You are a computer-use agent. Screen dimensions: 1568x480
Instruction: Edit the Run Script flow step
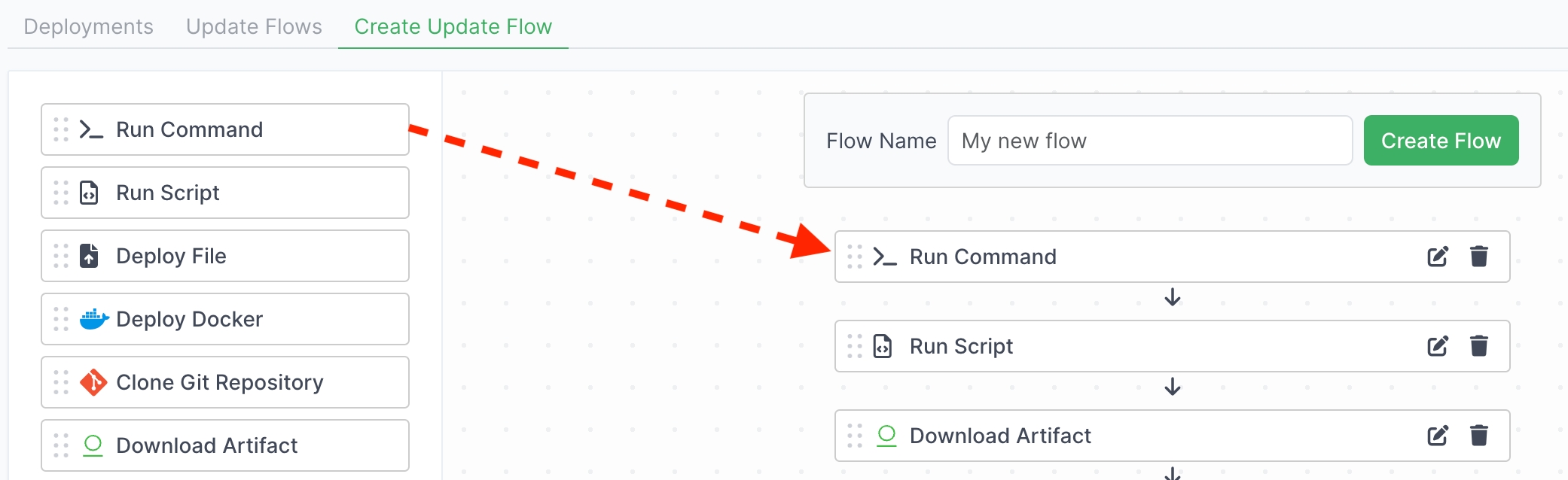pos(1437,346)
